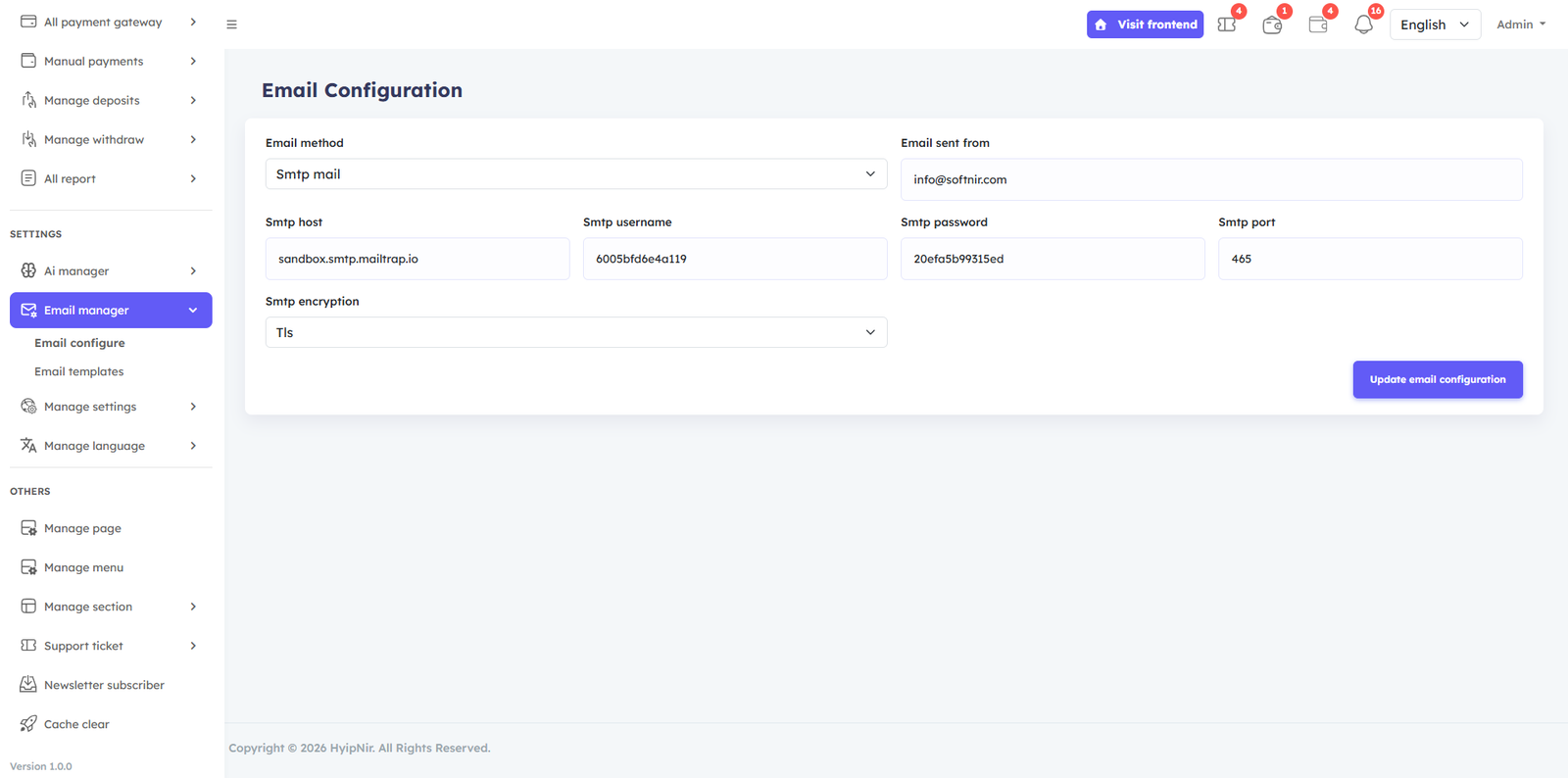Open the Smtp encryption dropdown
1568x778 pixels.
[x=575, y=332]
